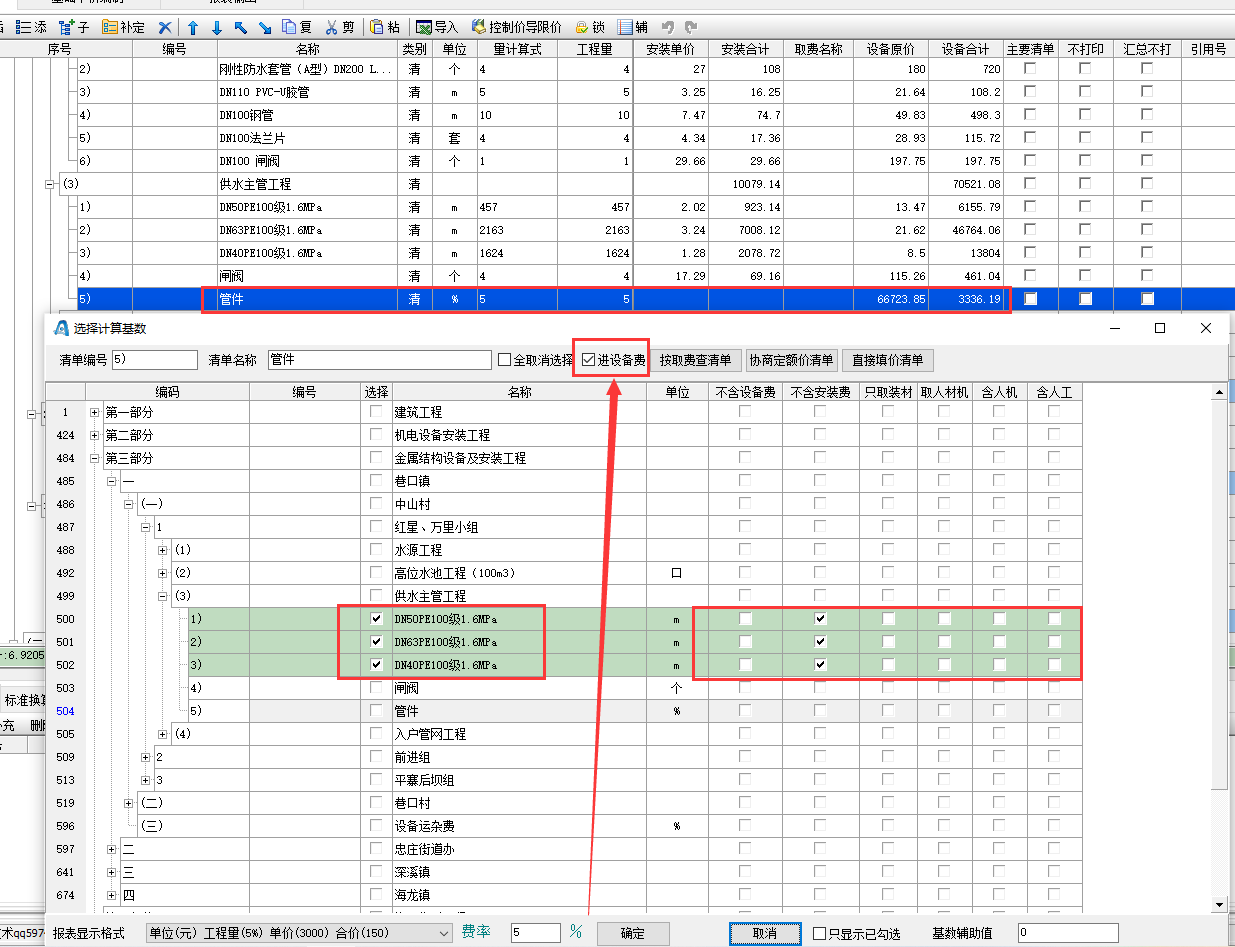Image resolution: width=1235 pixels, height=947 pixels.
Task: Check the 只显示已勾选 option
Action: [x=820, y=933]
